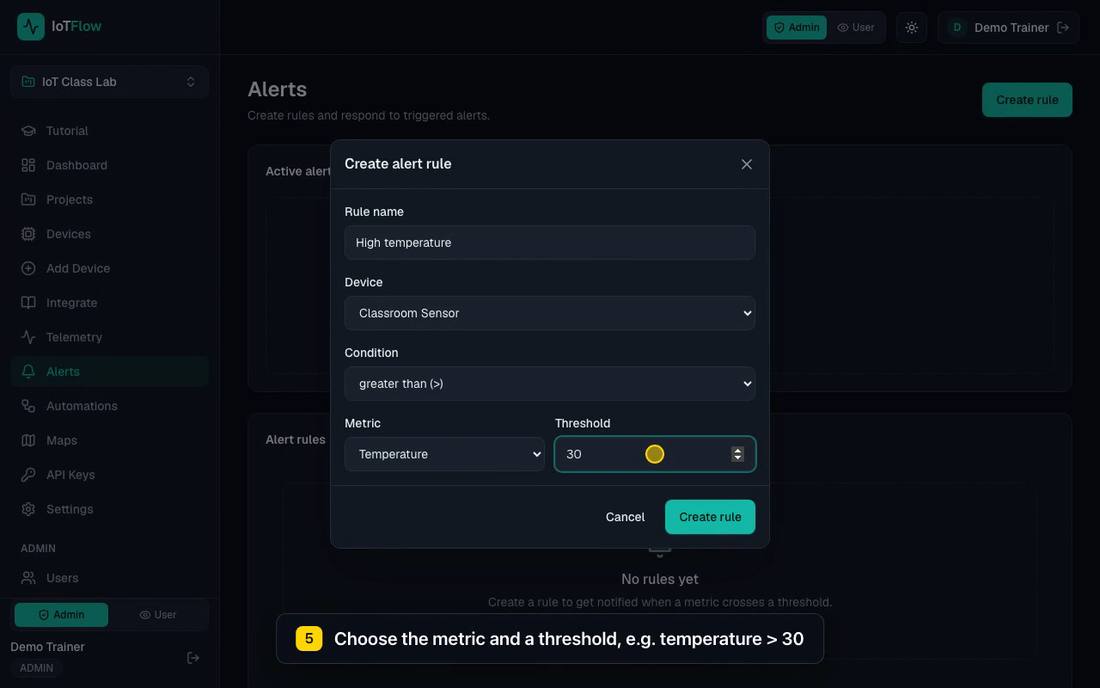Image resolution: width=1100 pixels, height=688 pixels.
Task: Click the IoT Class Lab folder icon
Action: tap(28, 82)
